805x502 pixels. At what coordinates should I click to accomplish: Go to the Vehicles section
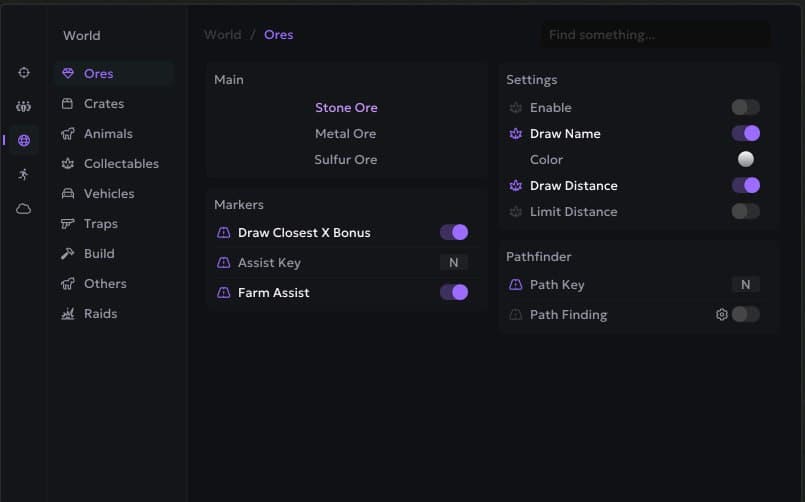click(108, 194)
